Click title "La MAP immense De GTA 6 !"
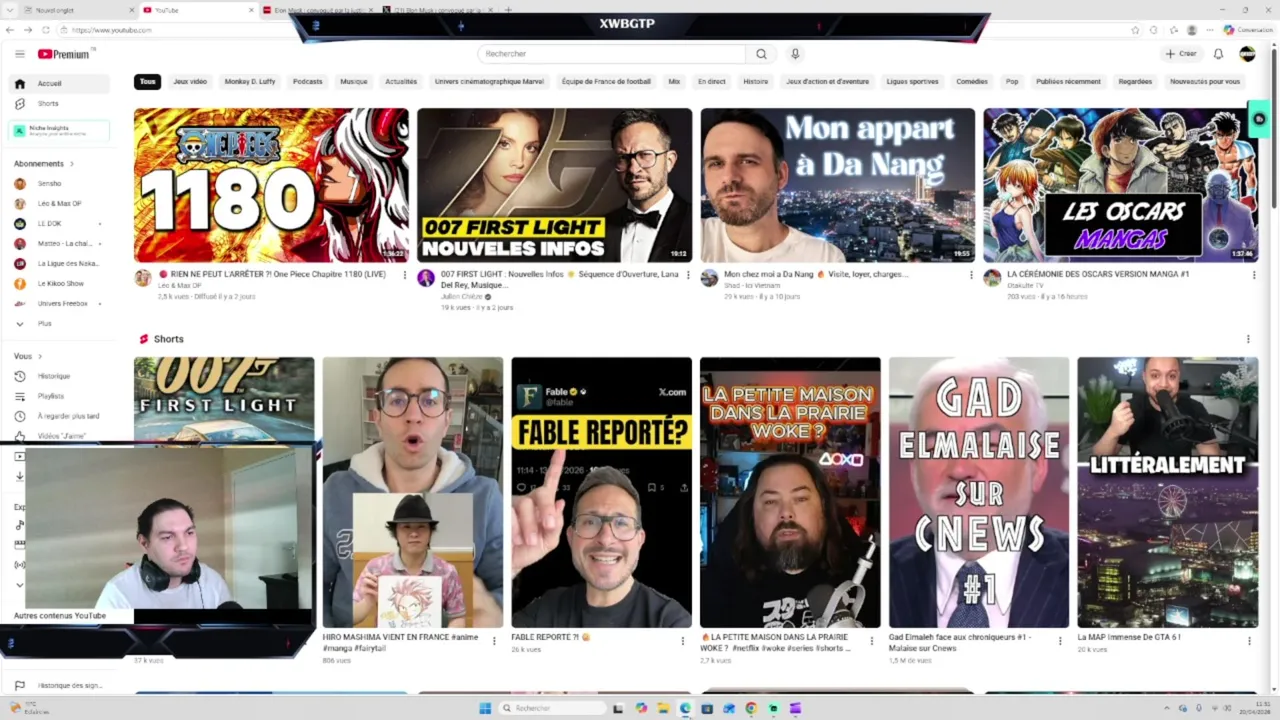1280x720 pixels. 1129,637
